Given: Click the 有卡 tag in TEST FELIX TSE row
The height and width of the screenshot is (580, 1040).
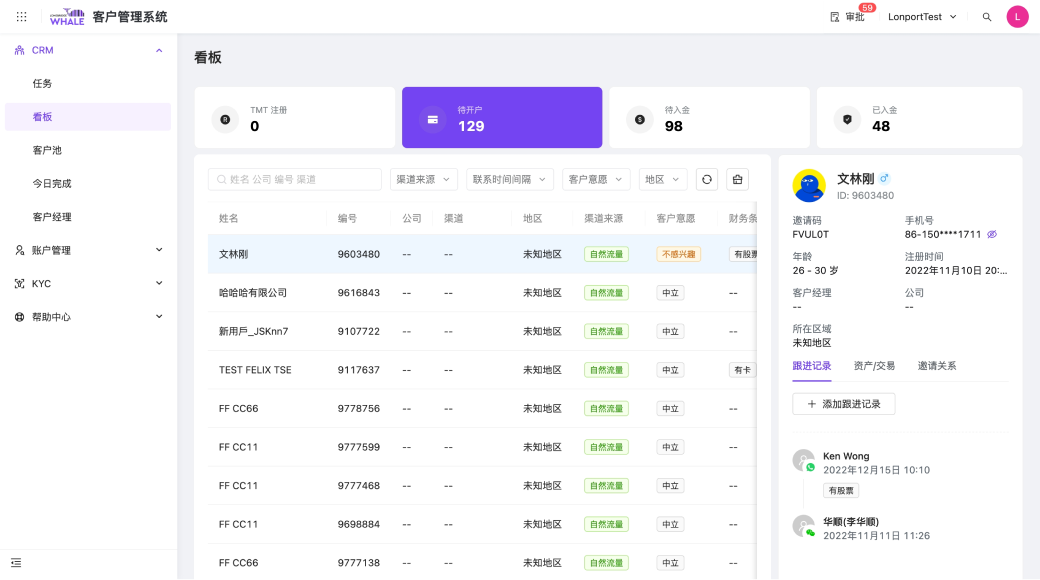Looking at the screenshot, I should (742, 370).
